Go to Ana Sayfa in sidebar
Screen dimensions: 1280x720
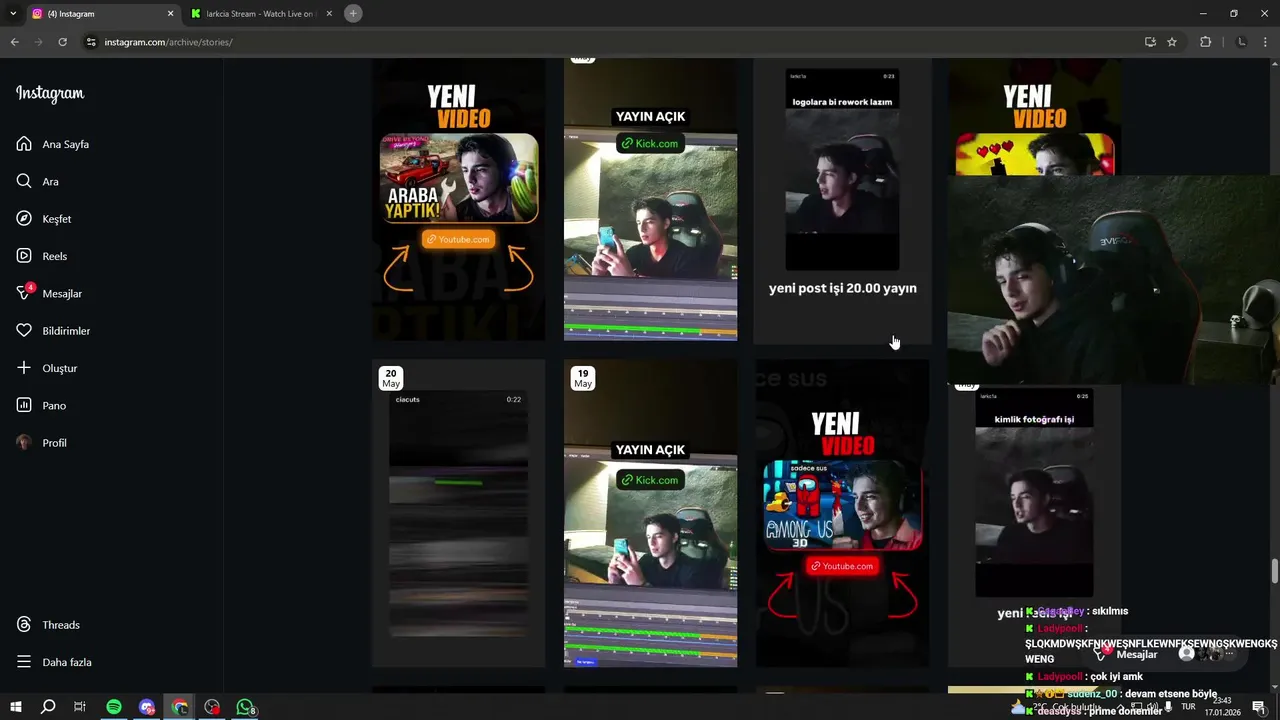(53, 144)
